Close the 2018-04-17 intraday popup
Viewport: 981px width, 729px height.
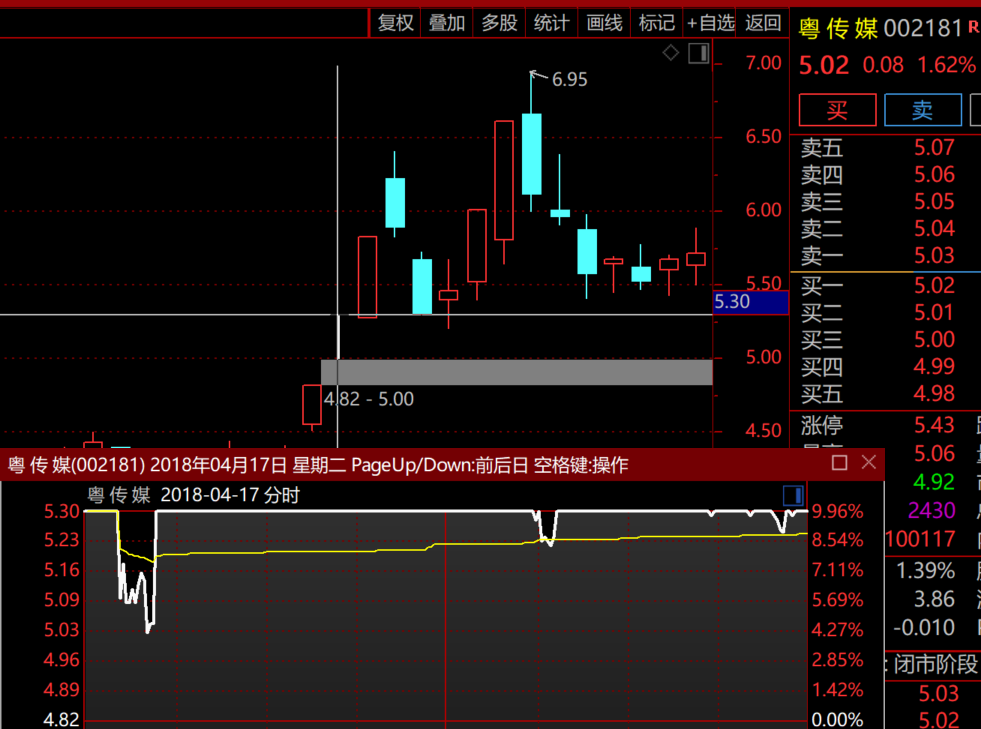click(868, 462)
